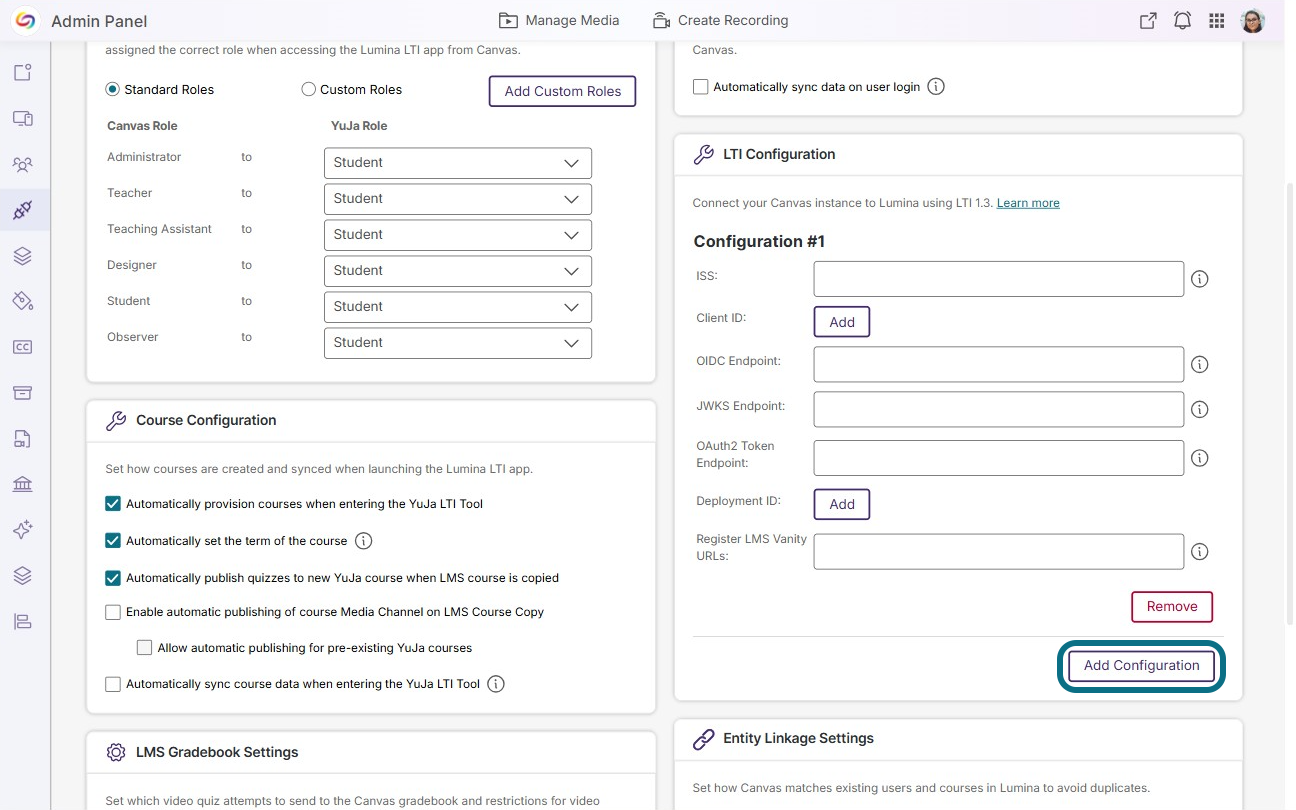Click info icon next to 'set the term of the course'

364,541
